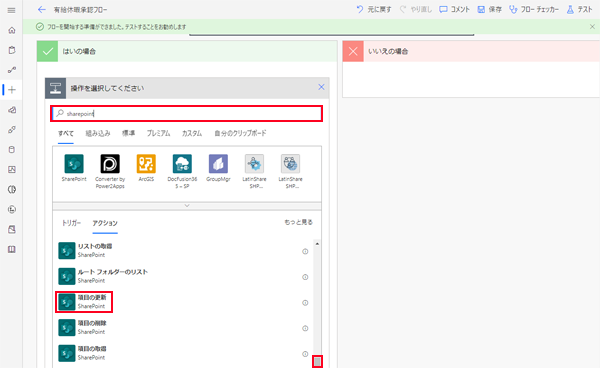Go to Home in the left sidebar

point(12,30)
